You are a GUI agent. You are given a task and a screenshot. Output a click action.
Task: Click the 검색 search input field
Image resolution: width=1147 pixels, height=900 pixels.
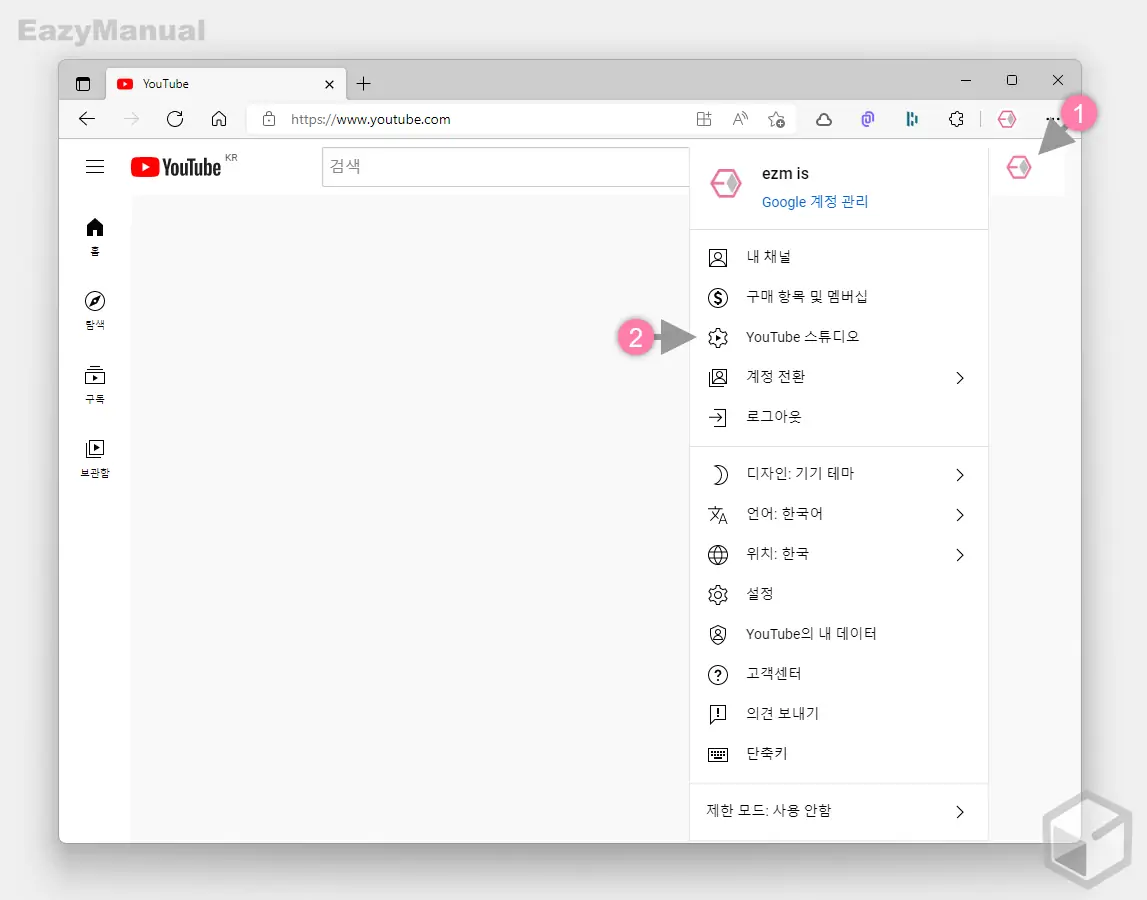pyautogui.click(x=505, y=167)
